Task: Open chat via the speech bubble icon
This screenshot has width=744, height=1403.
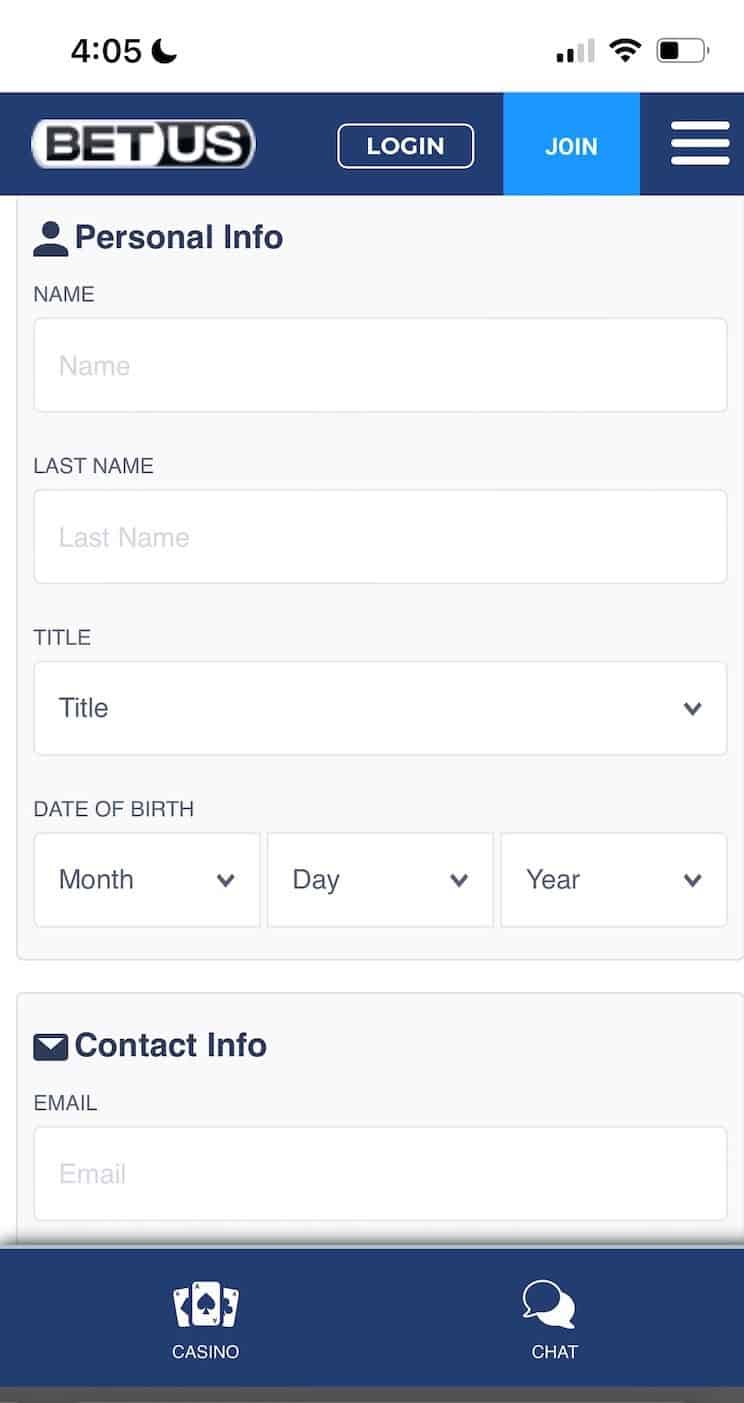Action: click(x=549, y=1300)
